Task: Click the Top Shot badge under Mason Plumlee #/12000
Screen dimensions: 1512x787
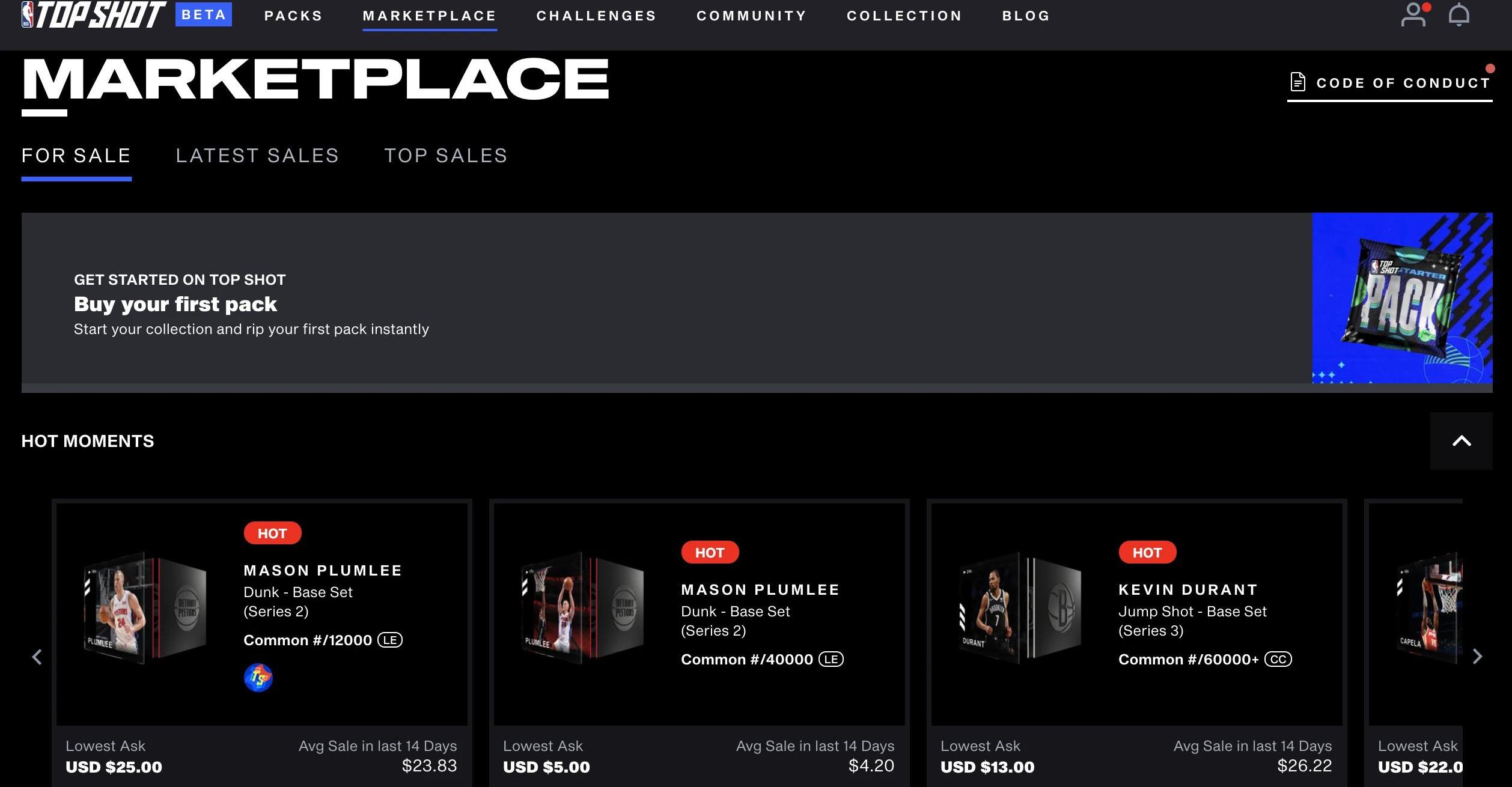Action: point(258,678)
